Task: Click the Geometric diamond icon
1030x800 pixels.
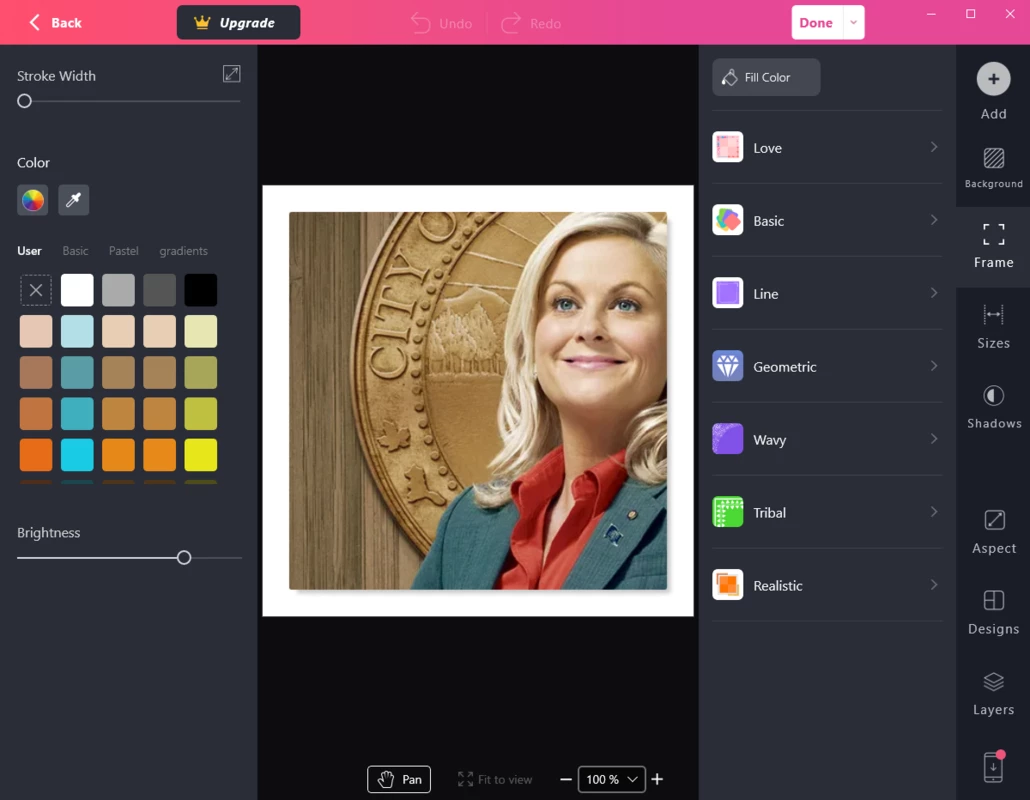Action: (x=728, y=366)
